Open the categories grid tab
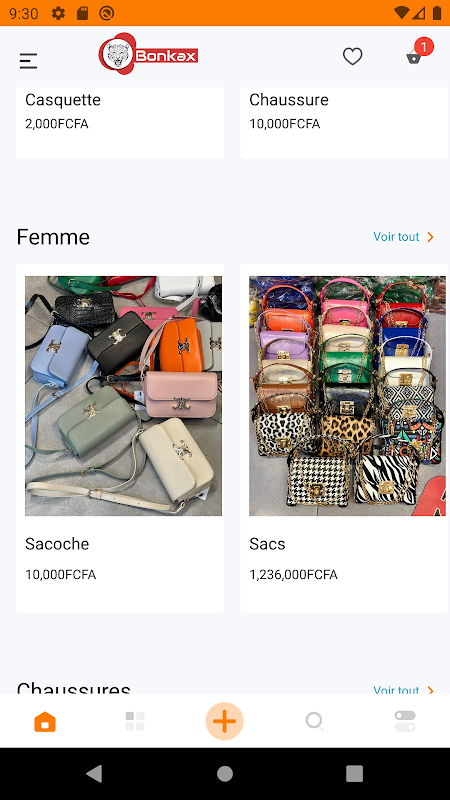This screenshot has height=800, width=450. coord(135,721)
